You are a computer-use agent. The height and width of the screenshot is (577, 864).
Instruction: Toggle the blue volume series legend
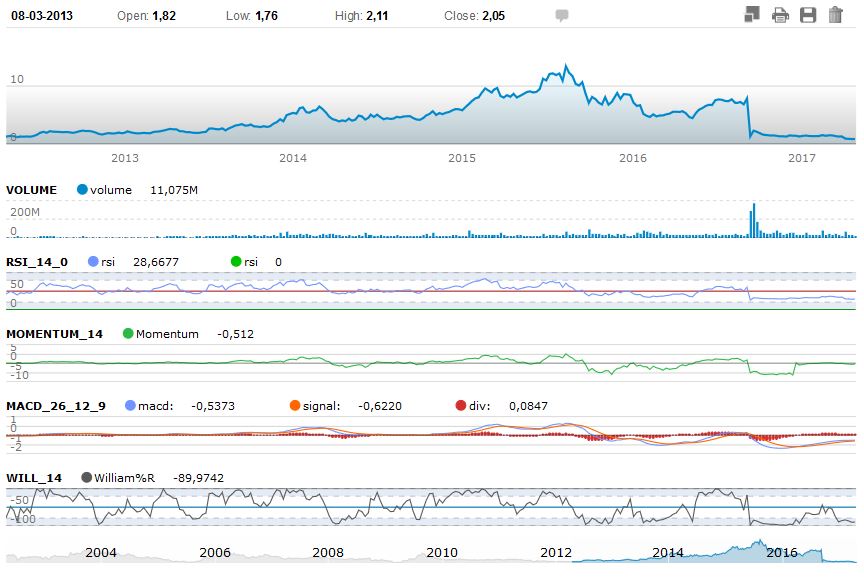[82, 190]
